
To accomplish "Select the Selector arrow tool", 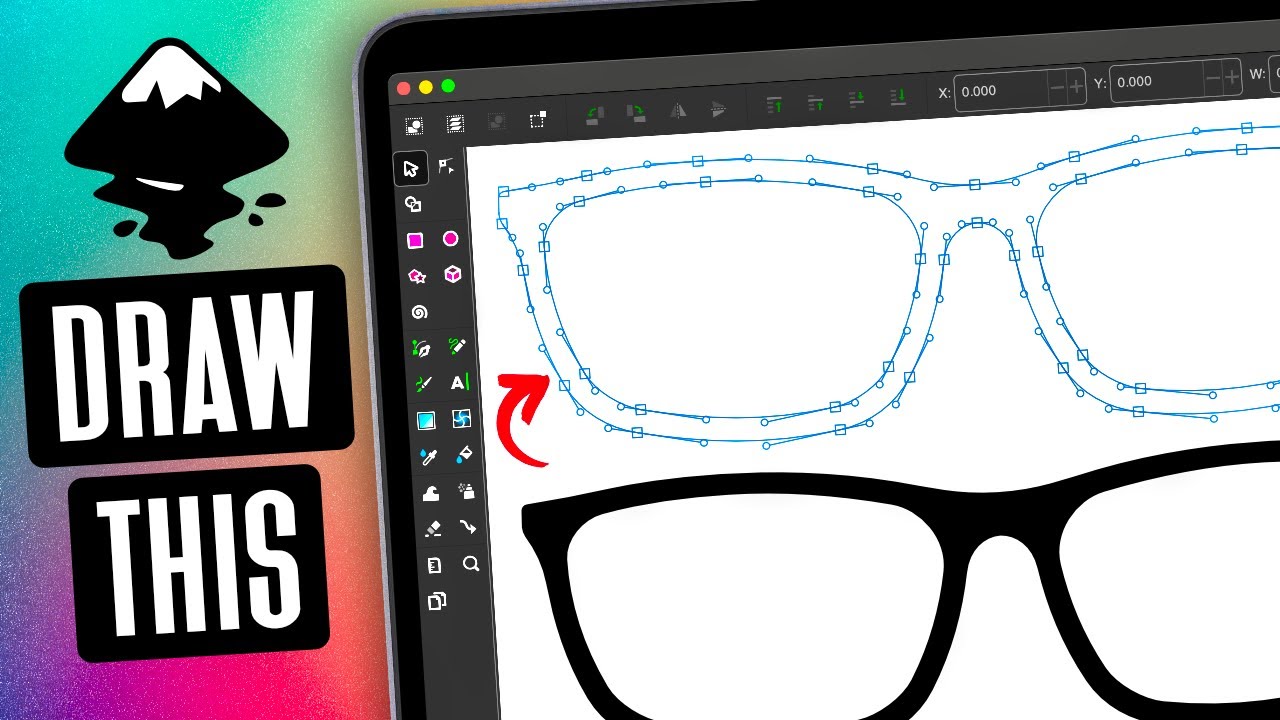I will (x=410, y=168).
